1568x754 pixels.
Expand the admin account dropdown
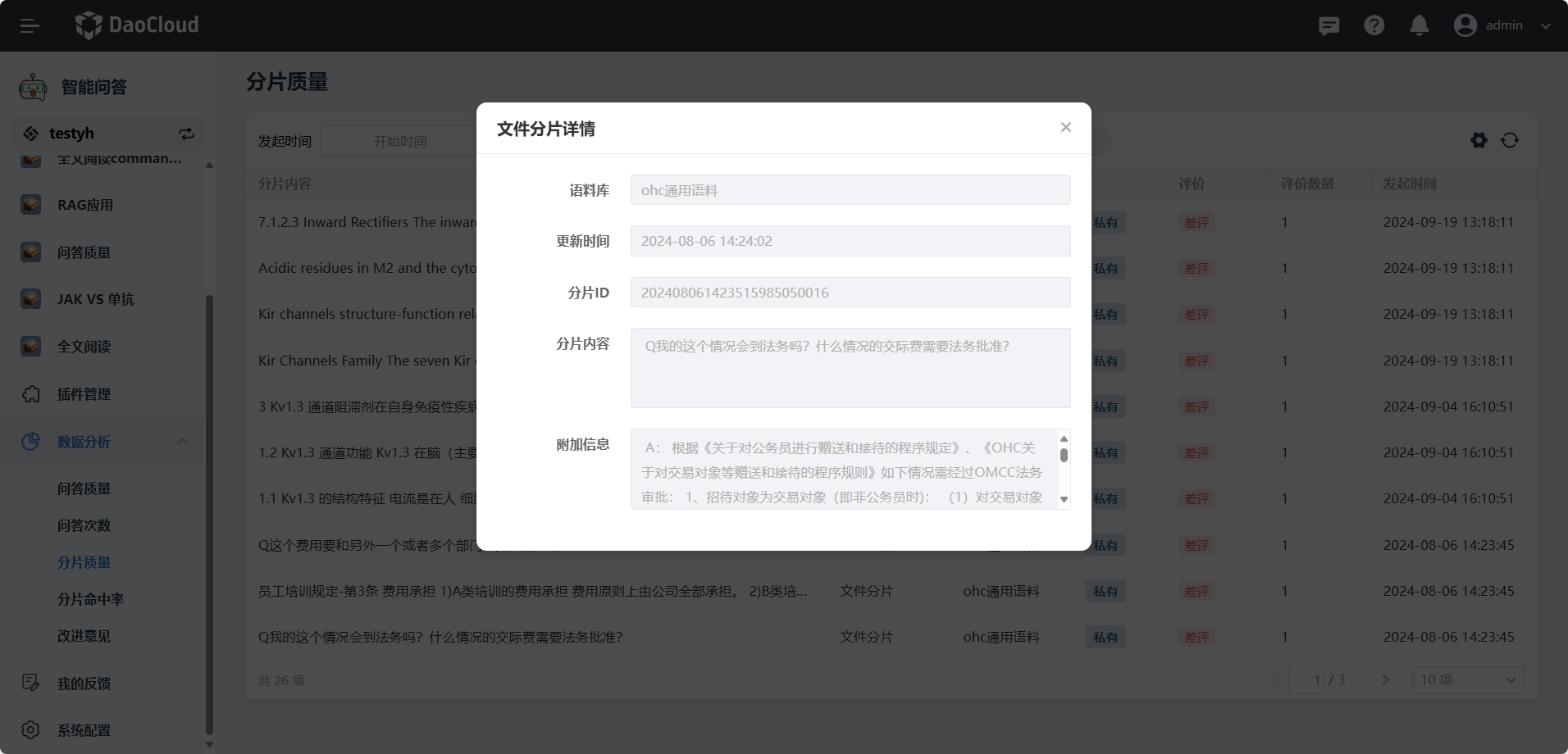tap(1545, 25)
